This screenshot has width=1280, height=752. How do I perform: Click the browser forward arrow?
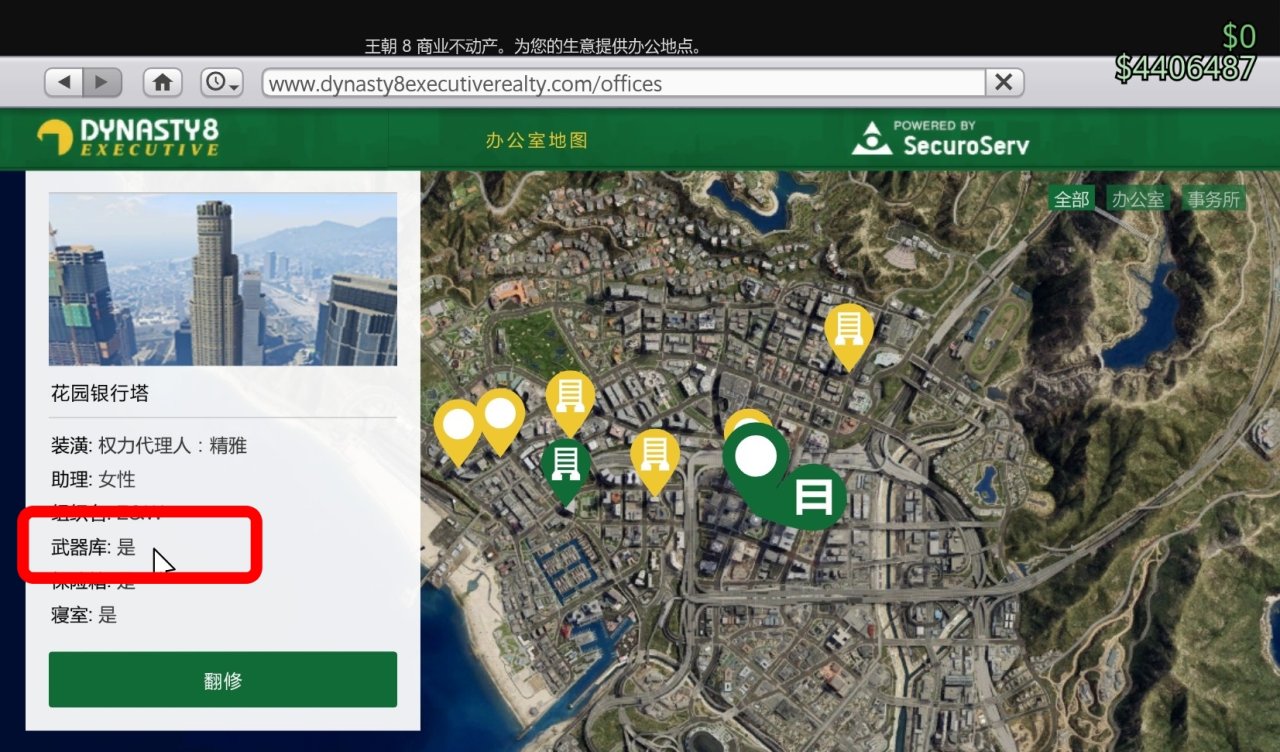click(102, 83)
